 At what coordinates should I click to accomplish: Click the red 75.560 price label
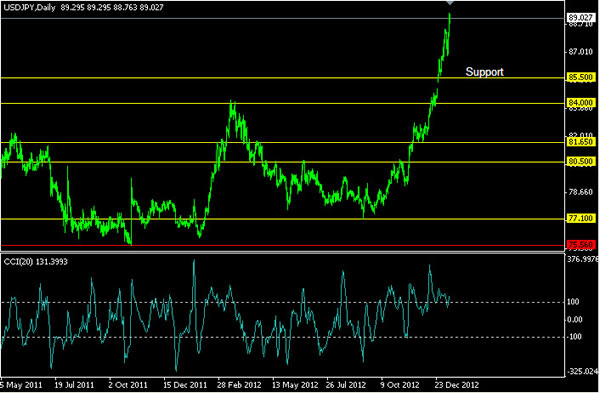point(580,245)
